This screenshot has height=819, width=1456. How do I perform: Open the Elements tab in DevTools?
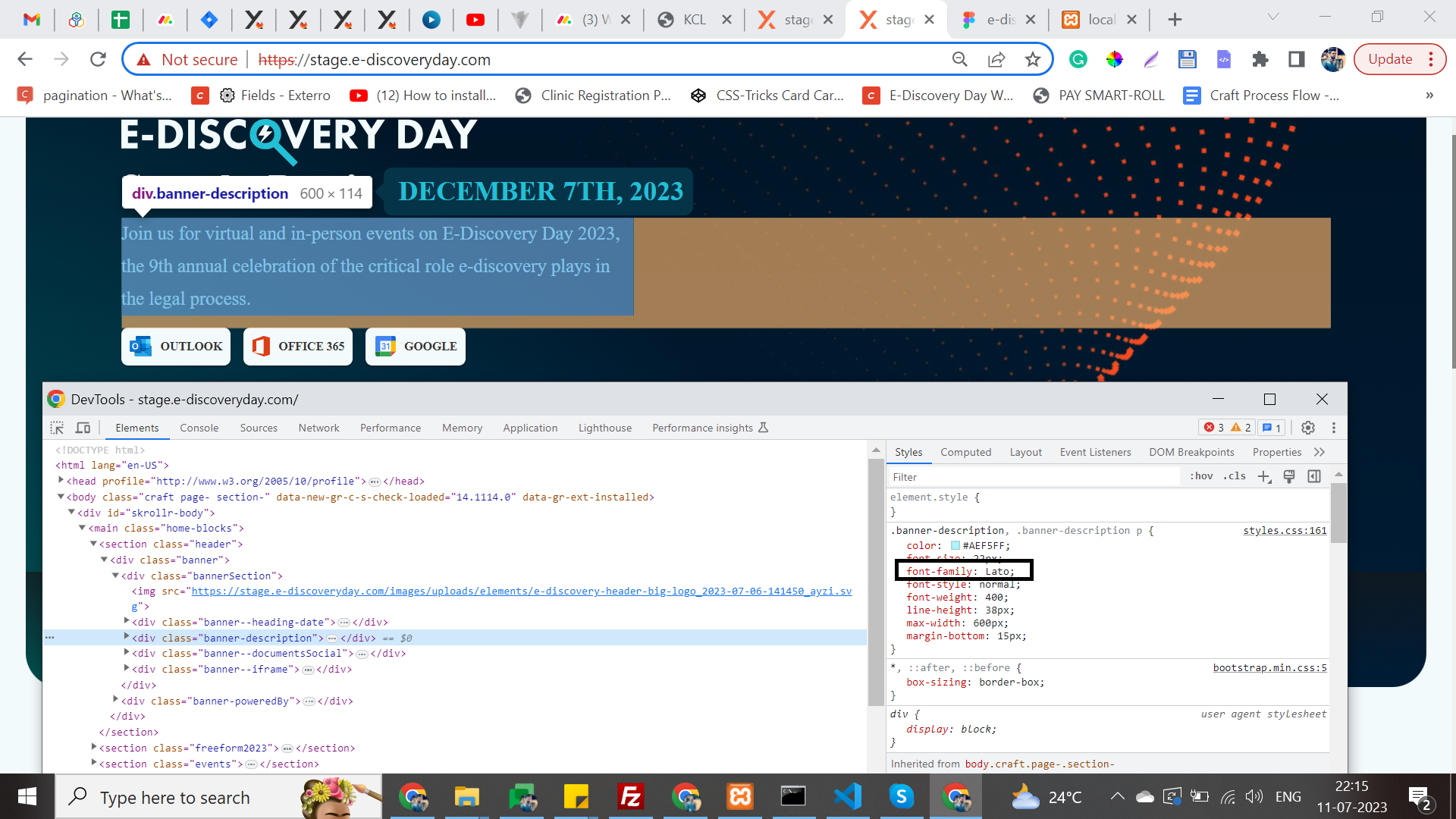click(136, 428)
